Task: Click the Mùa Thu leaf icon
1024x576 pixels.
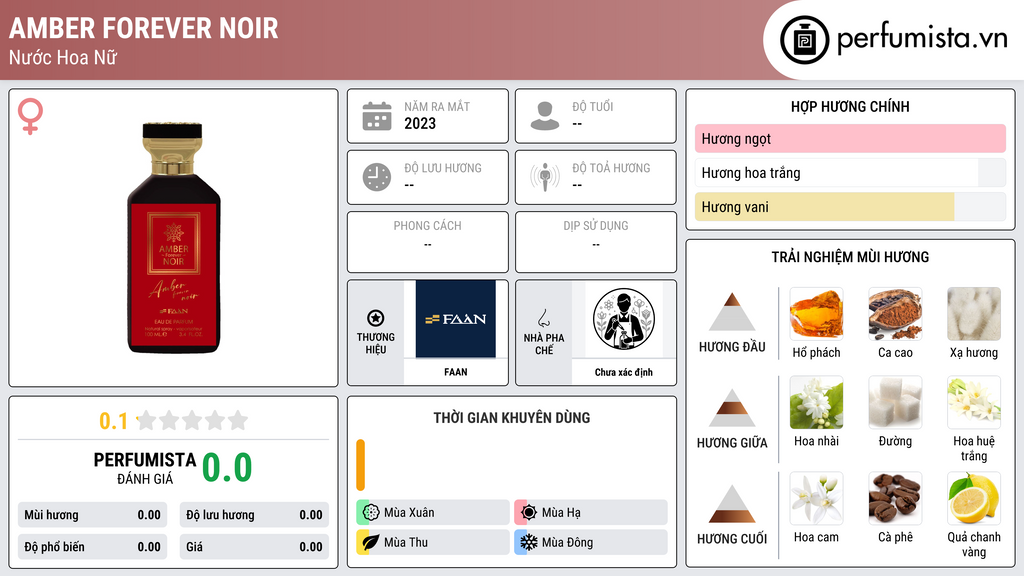Action: point(371,542)
